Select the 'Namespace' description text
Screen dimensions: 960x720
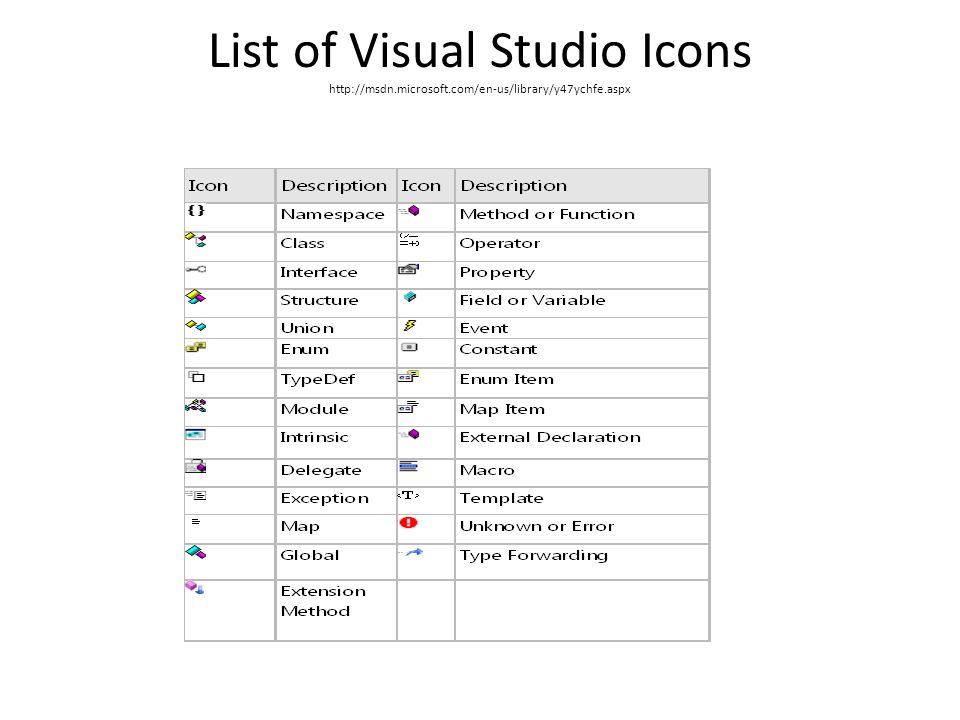coord(332,214)
